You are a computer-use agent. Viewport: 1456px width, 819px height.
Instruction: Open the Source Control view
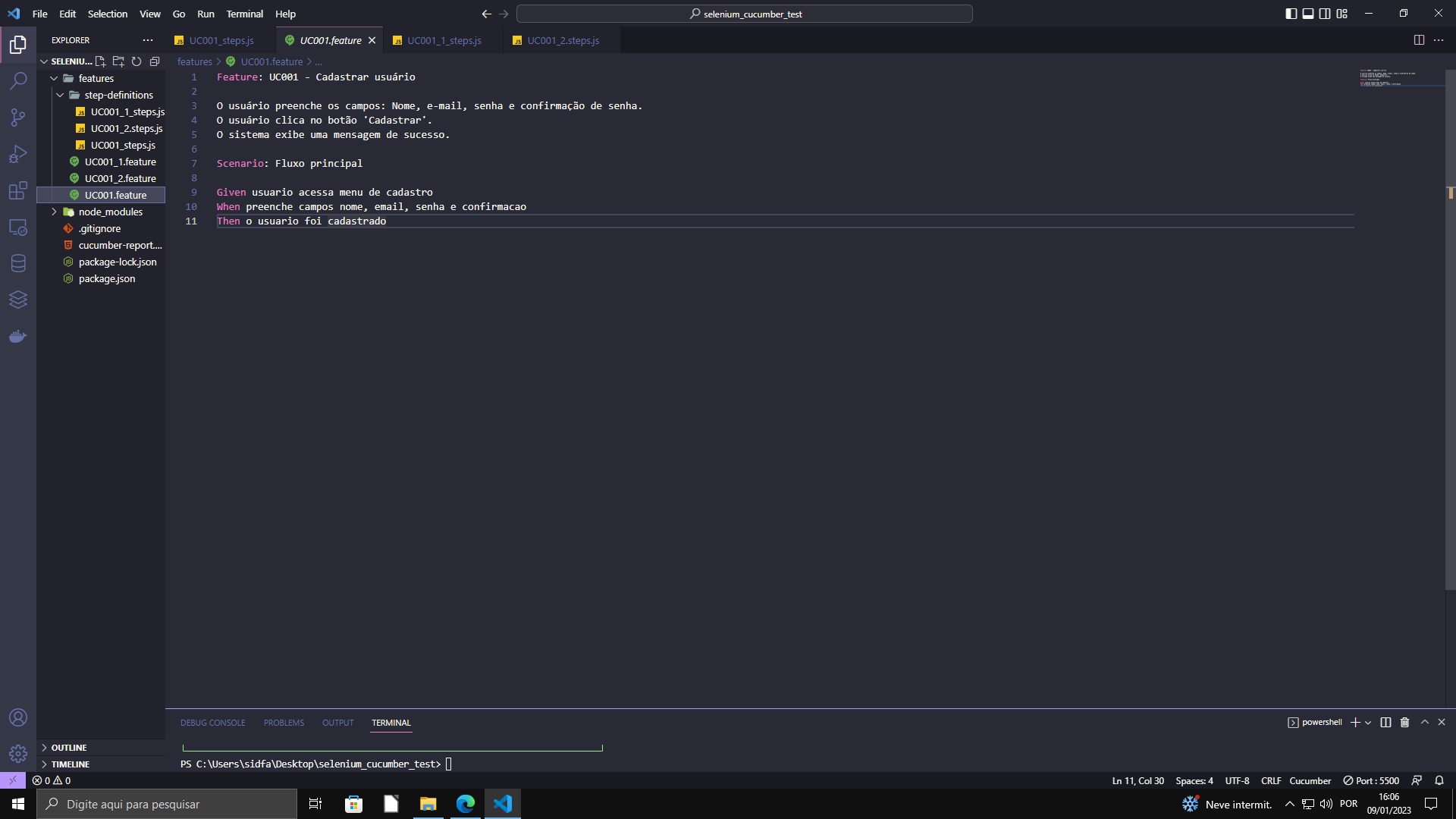tap(18, 118)
